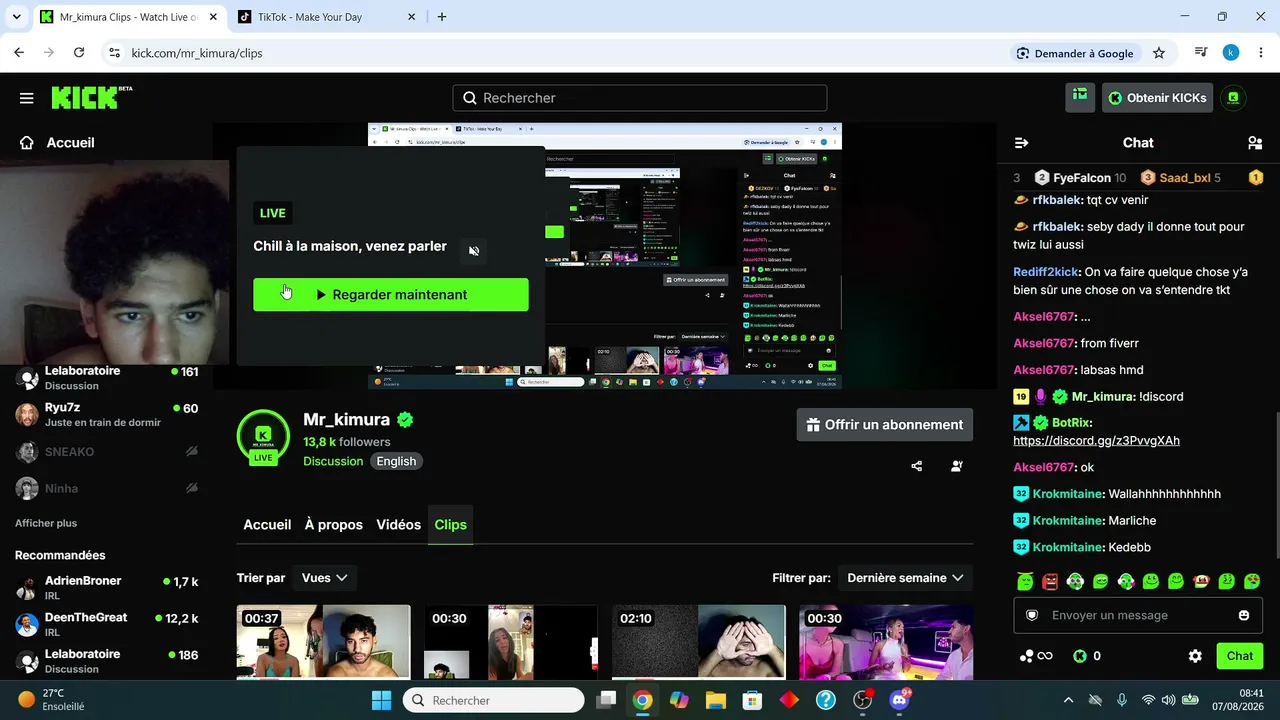
Task: Toggle microphone icon in system tray
Action: tap(1122, 700)
